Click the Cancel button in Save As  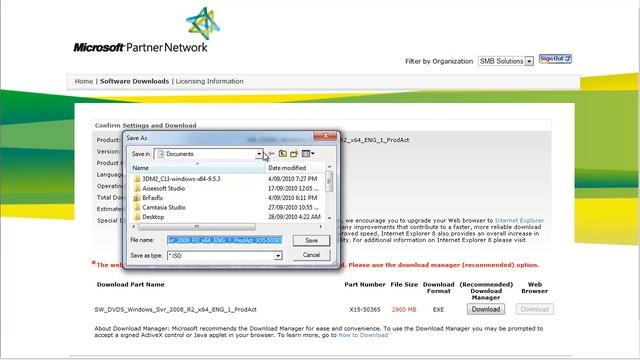pyautogui.click(x=311, y=255)
